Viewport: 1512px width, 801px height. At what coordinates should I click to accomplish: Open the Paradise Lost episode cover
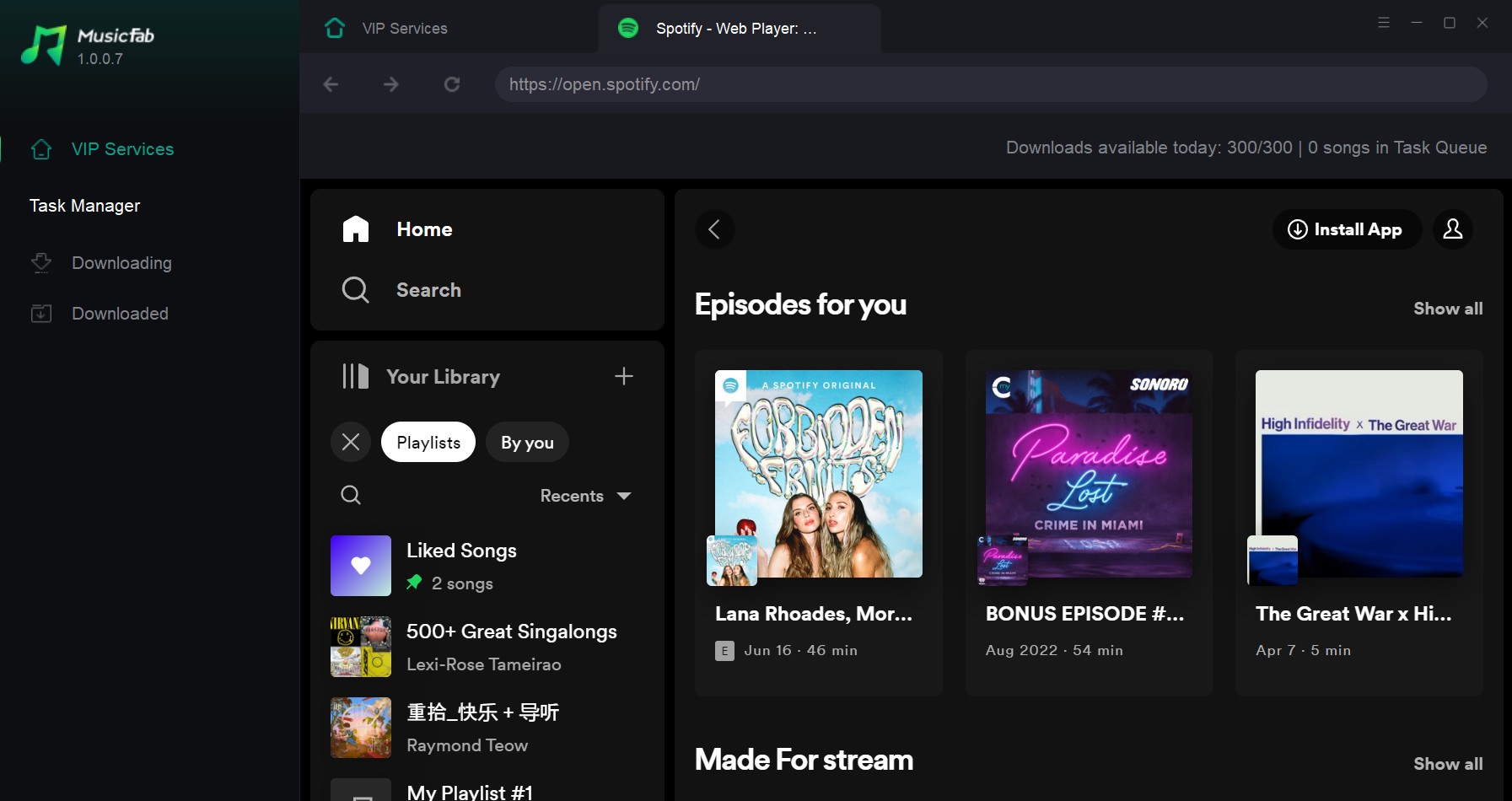click(x=1089, y=474)
